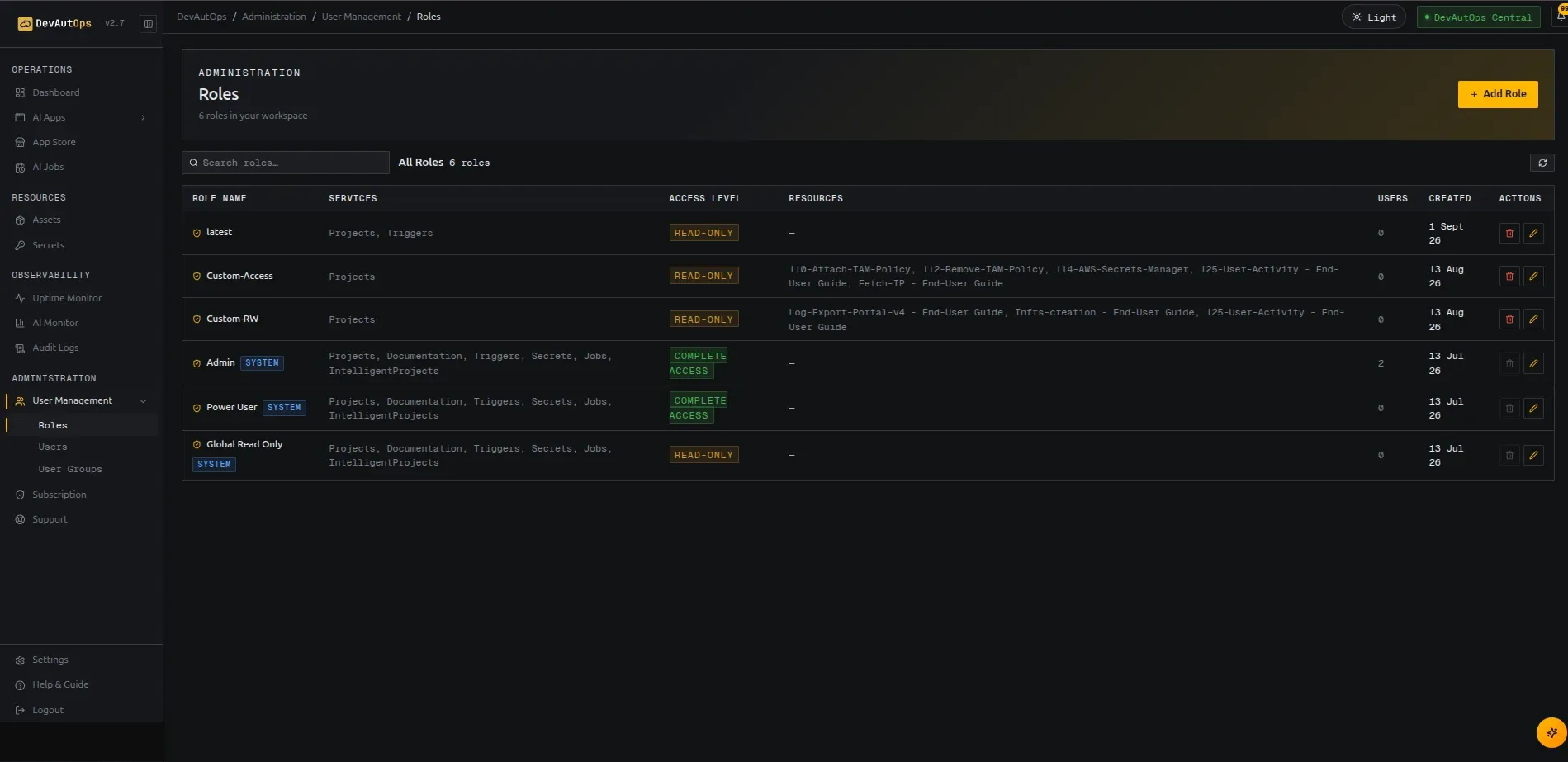Open the floating assistant button
This screenshot has width=1568, height=762.
coord(1551,732)
